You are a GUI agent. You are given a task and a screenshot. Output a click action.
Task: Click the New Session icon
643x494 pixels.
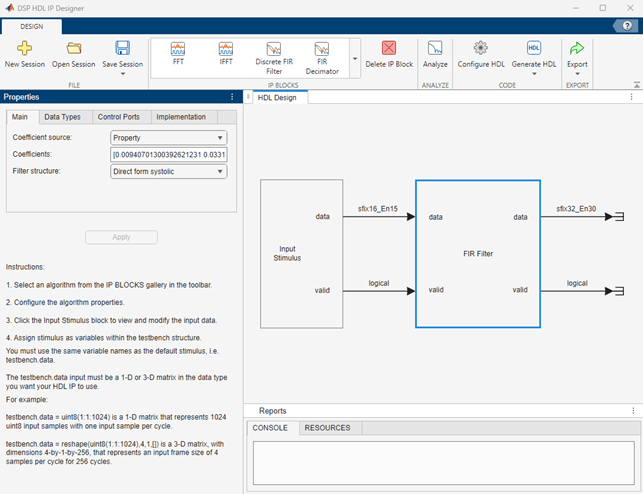tap(24, 48)
